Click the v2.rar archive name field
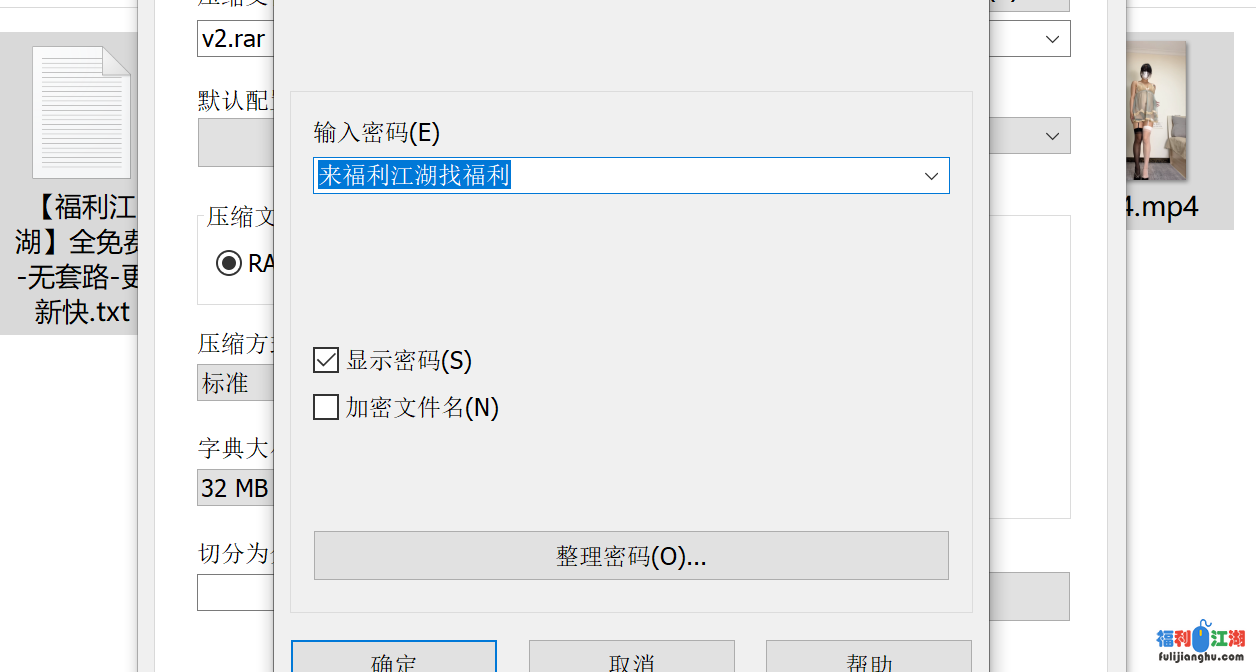The image size is (1256, 672). point(235,39)
